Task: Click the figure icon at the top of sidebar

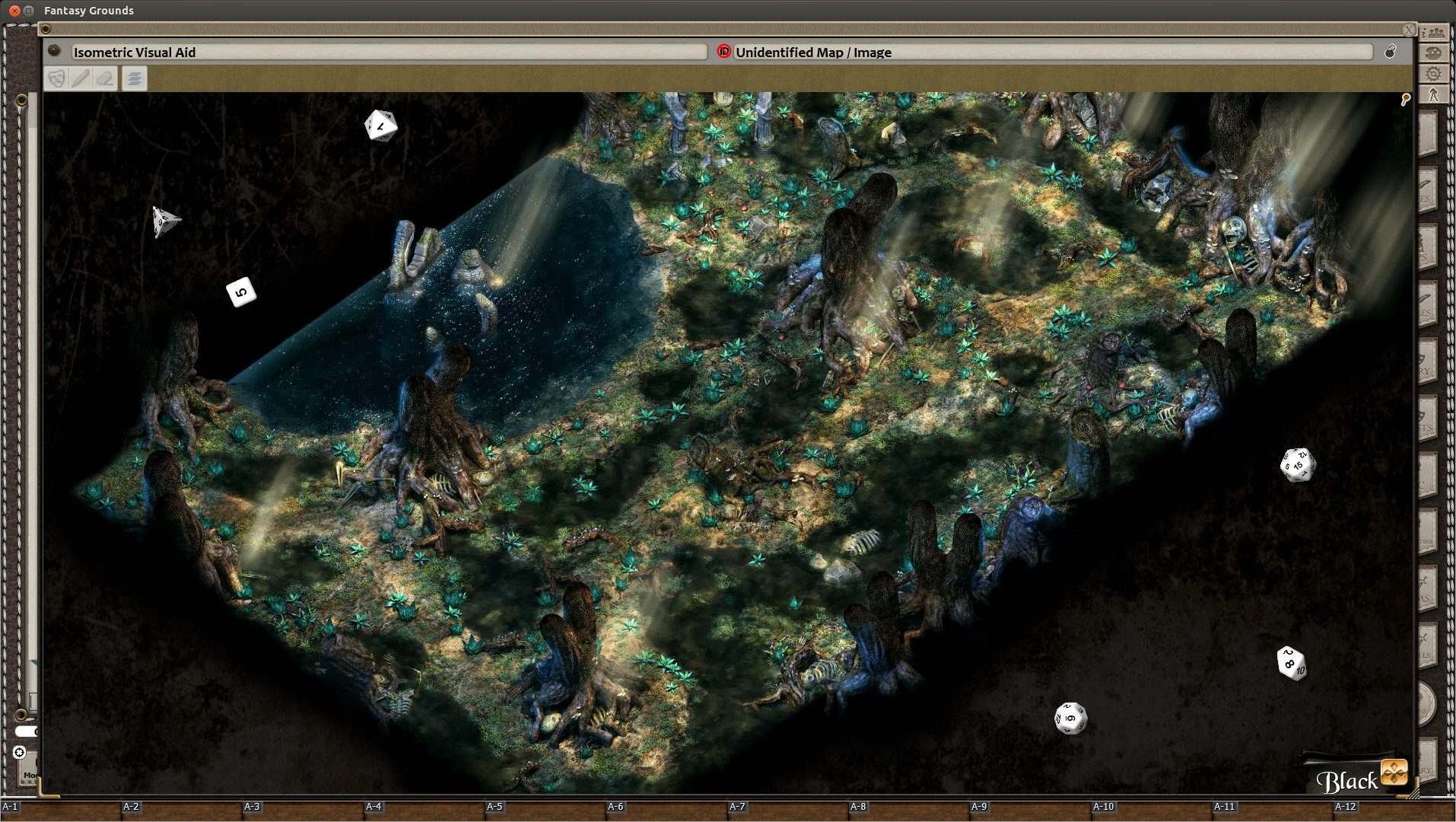Action: point(1433,95)
